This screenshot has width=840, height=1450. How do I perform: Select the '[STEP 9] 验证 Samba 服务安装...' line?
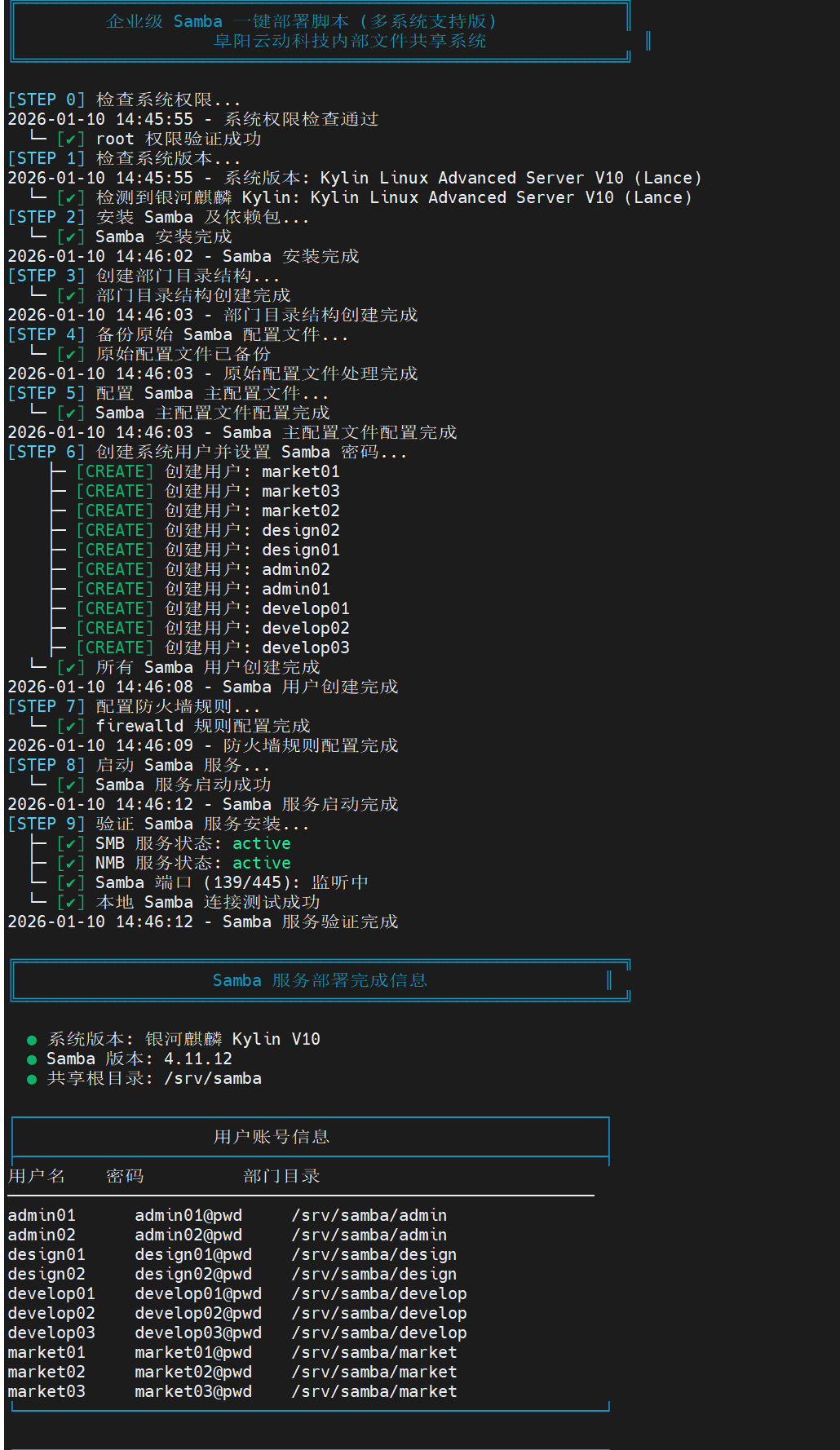pyautogui.click(x=158, y=824)
